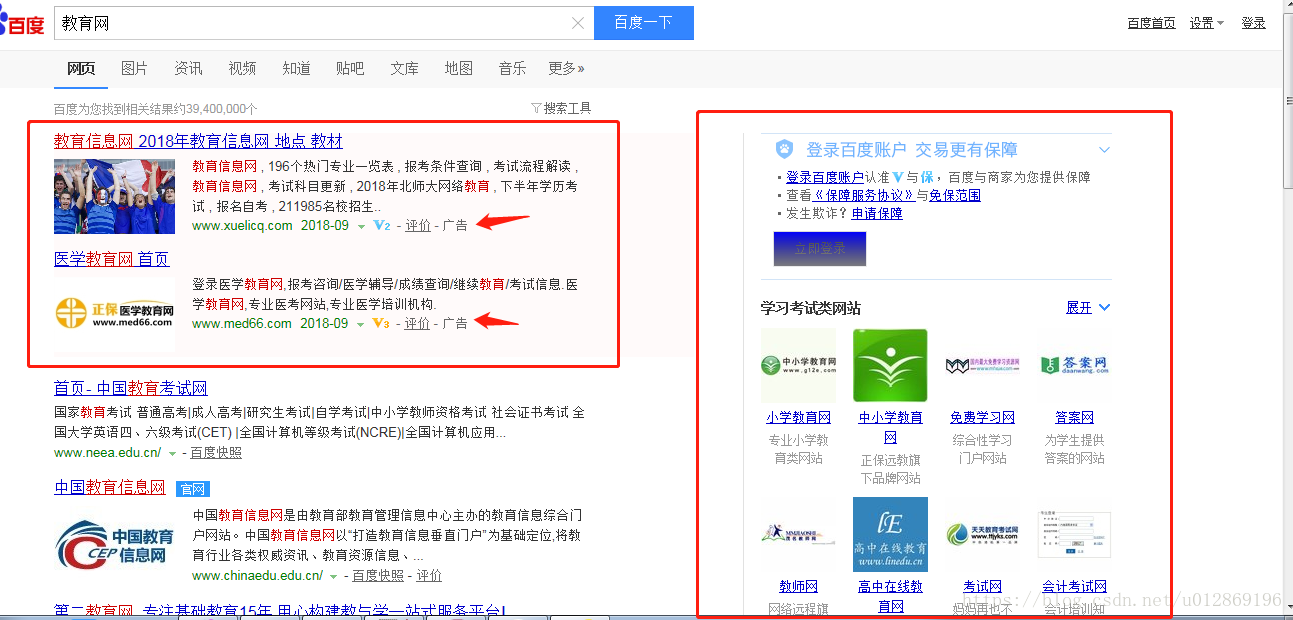
Task: Switch to the 视频 tab
Action: pyautogui.click(x=242, y=68)
